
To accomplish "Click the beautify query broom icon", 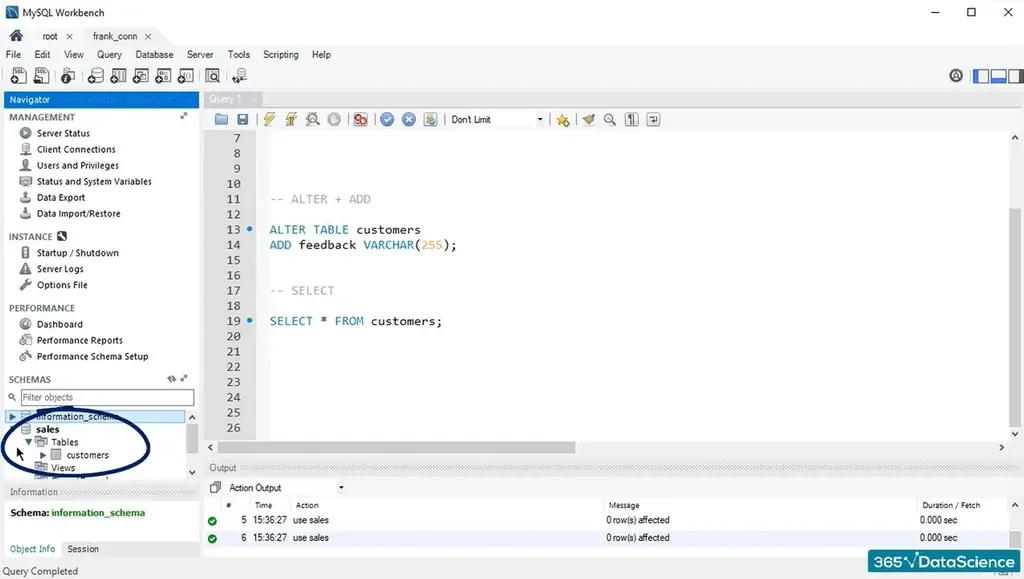I will [588, 119].
